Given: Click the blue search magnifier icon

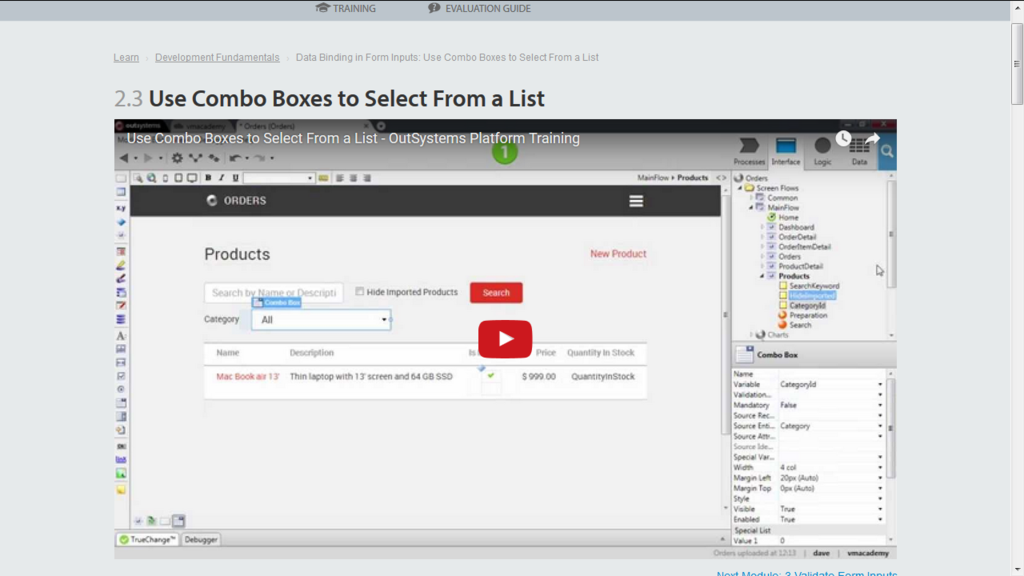Looking at the screenshot, I should point(887,152).
